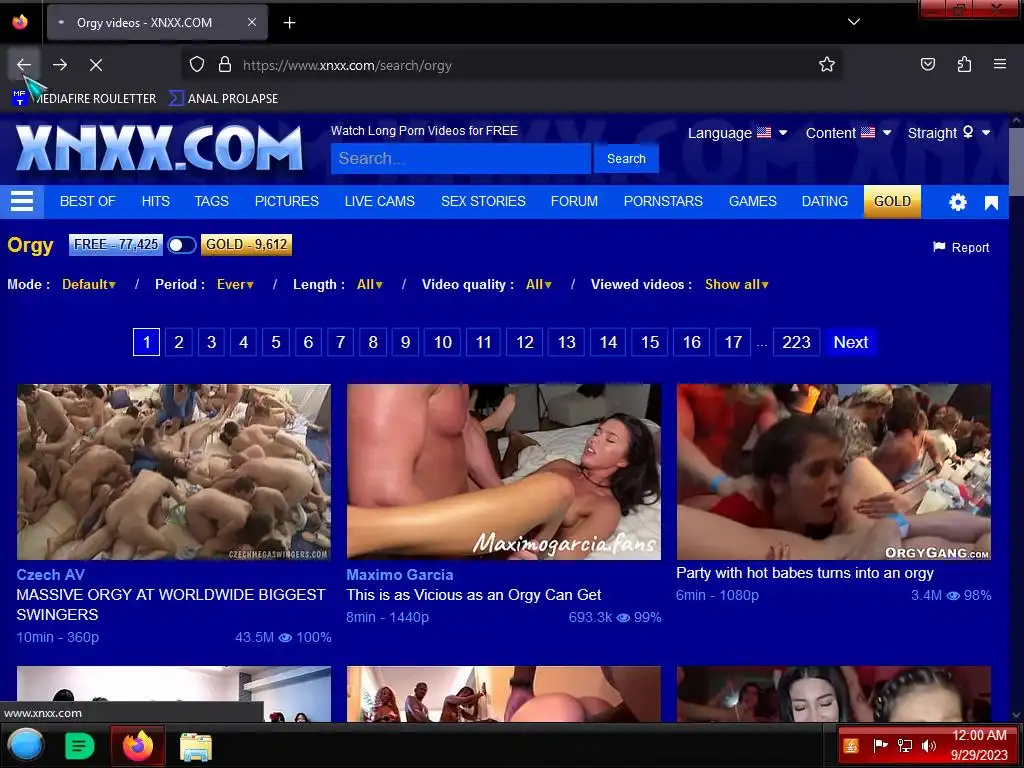Click the XNXX.COM site logo
1024x768 pixels.
pyautogui.click(x=159, y=148)
